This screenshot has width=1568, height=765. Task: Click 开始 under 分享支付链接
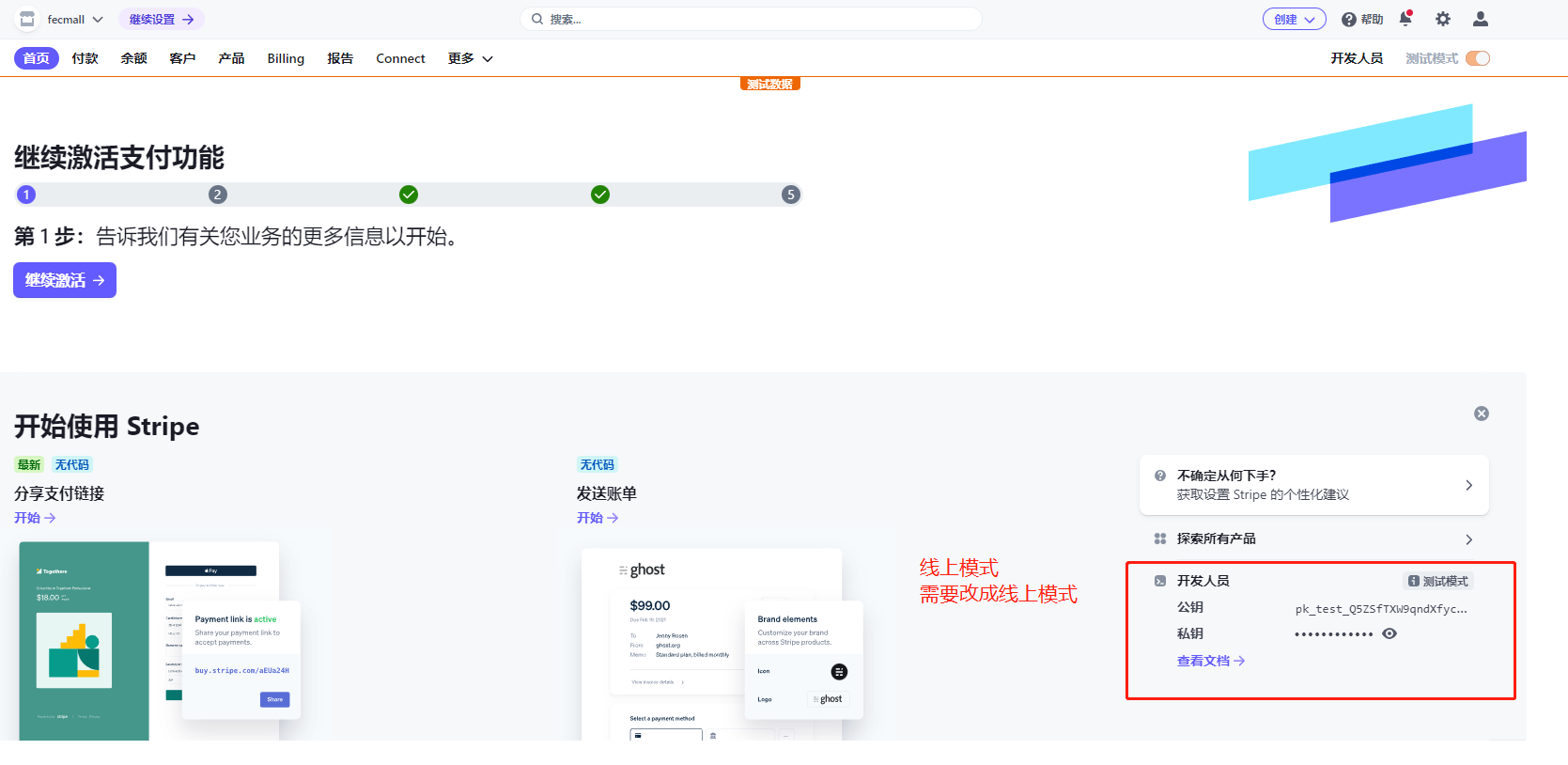35,518
